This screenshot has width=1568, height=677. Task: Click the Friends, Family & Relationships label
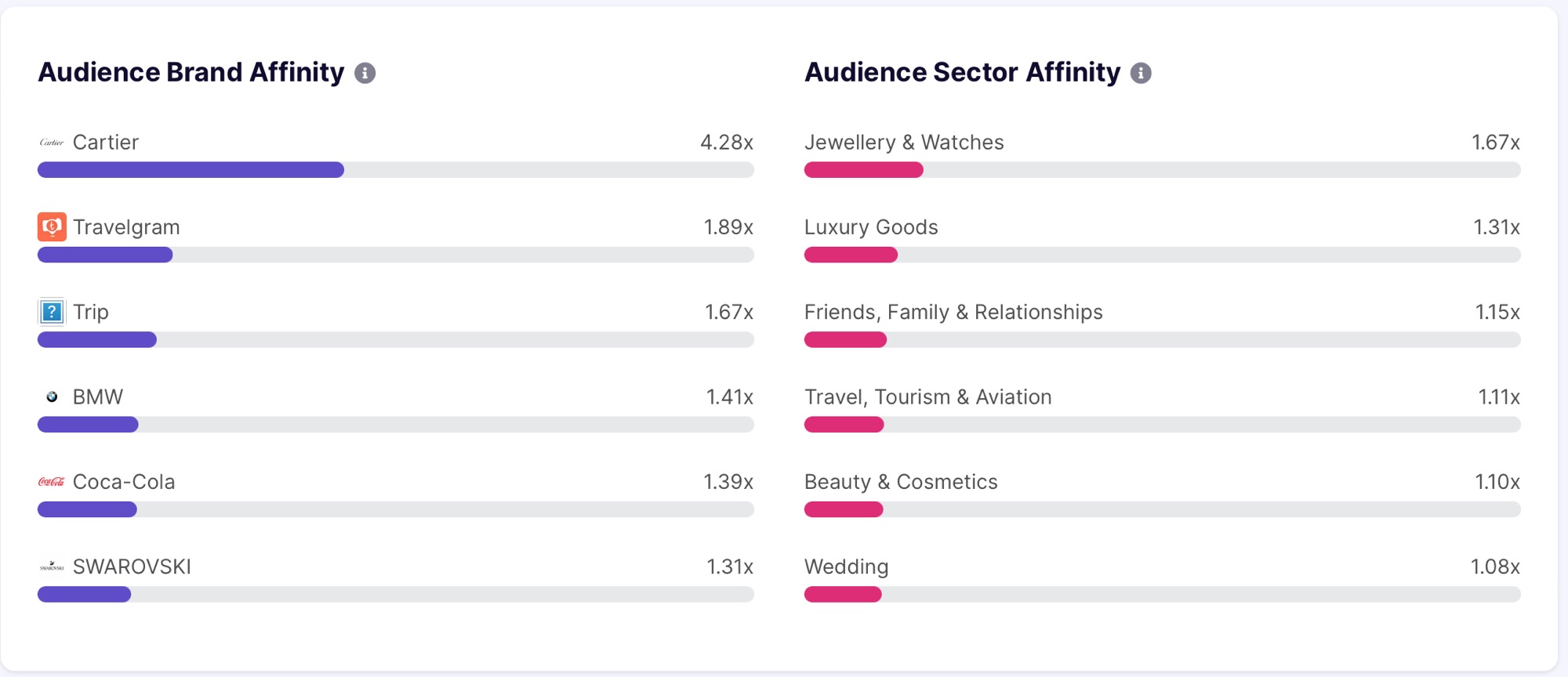953,312
